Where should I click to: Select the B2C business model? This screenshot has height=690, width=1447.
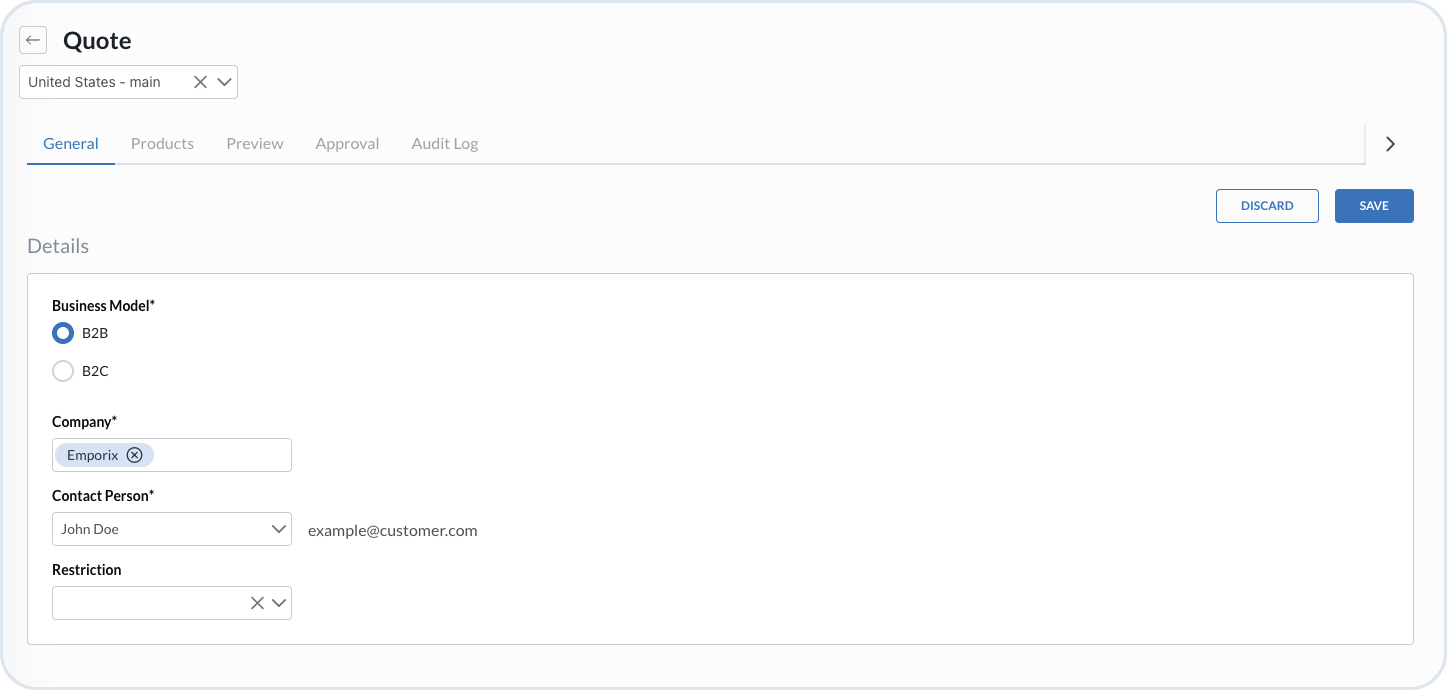[63, 371]
